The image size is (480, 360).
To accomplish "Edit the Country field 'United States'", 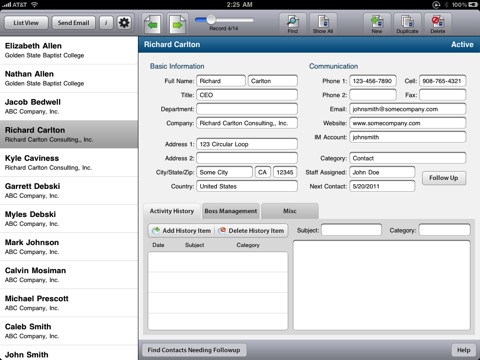I will tap(247, 186).
